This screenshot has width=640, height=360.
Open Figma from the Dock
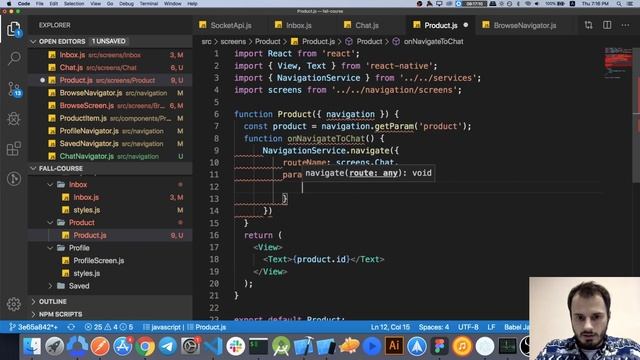point(439,346)
